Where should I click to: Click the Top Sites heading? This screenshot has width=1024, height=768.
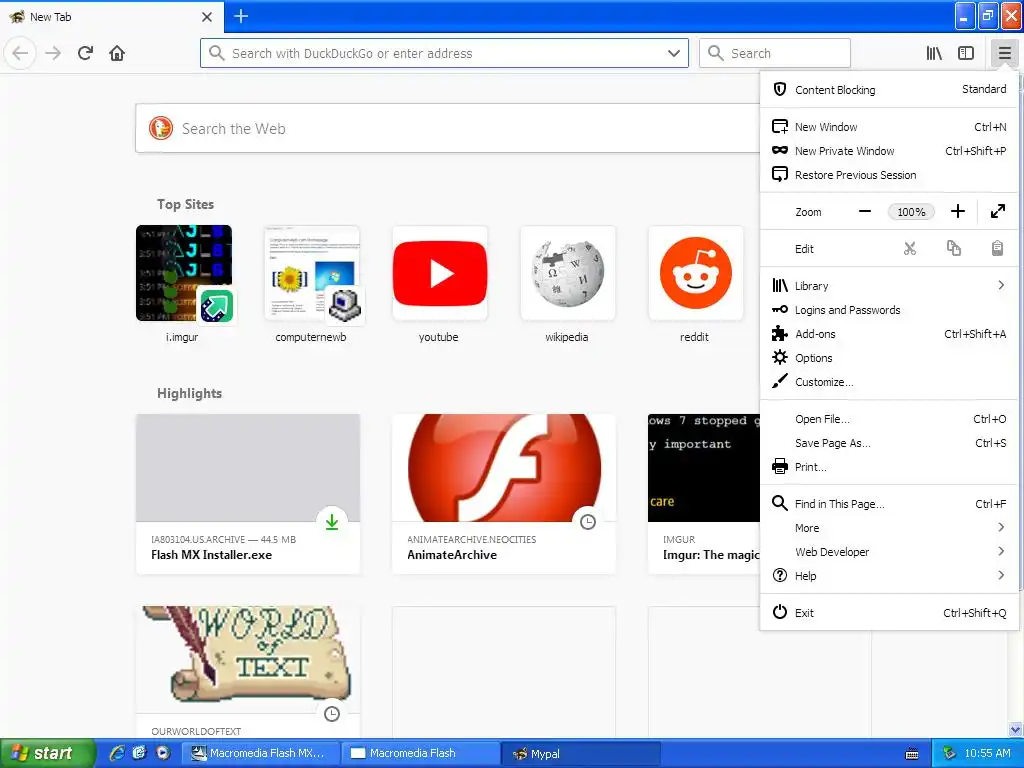185,204
